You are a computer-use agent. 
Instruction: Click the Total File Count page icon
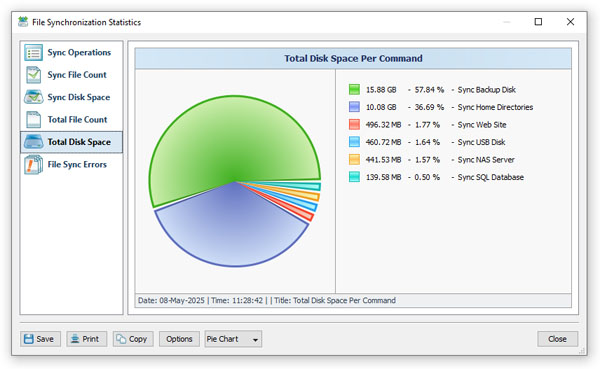(x=33, y=119)
